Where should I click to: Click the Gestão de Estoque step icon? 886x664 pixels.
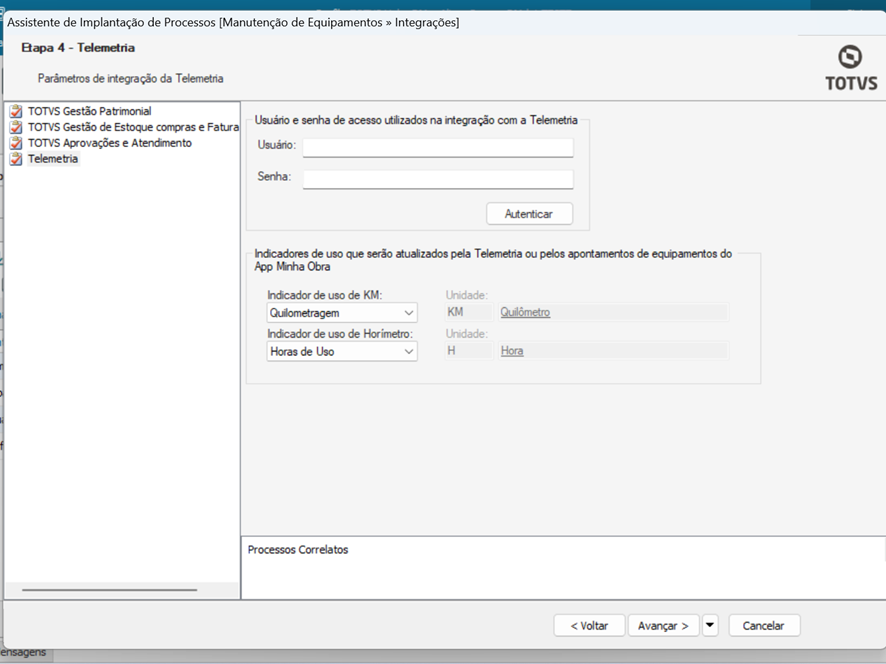[x=16, y=128]
